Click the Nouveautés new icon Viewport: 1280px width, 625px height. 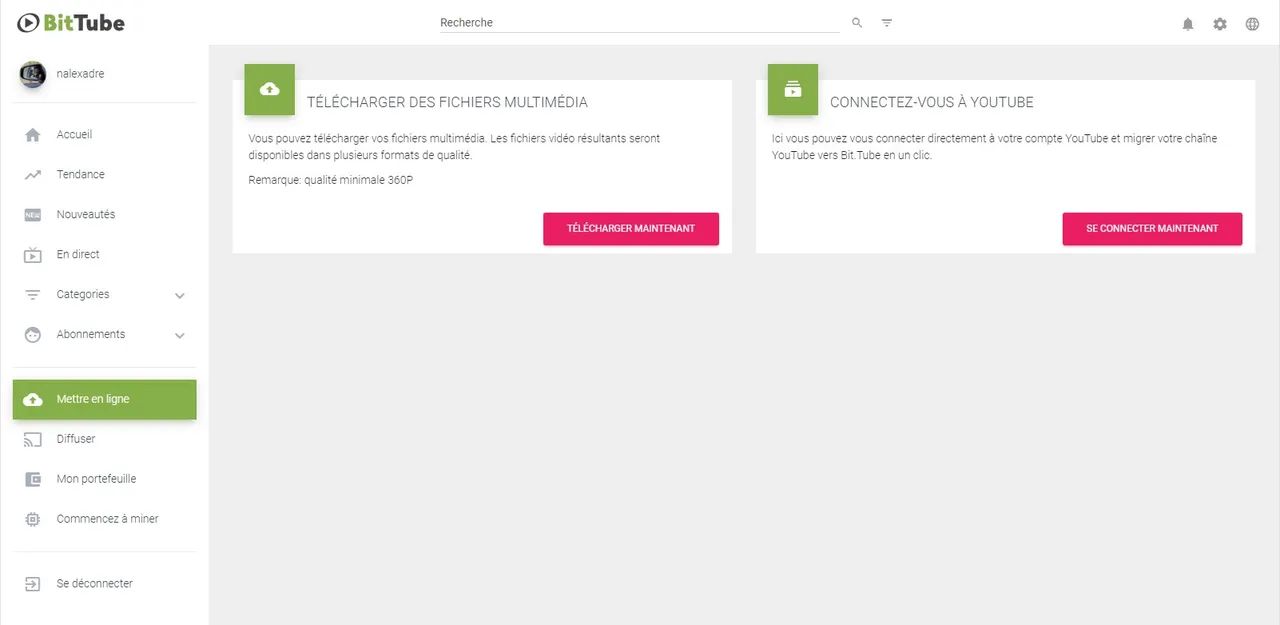[x=33, y=215]
